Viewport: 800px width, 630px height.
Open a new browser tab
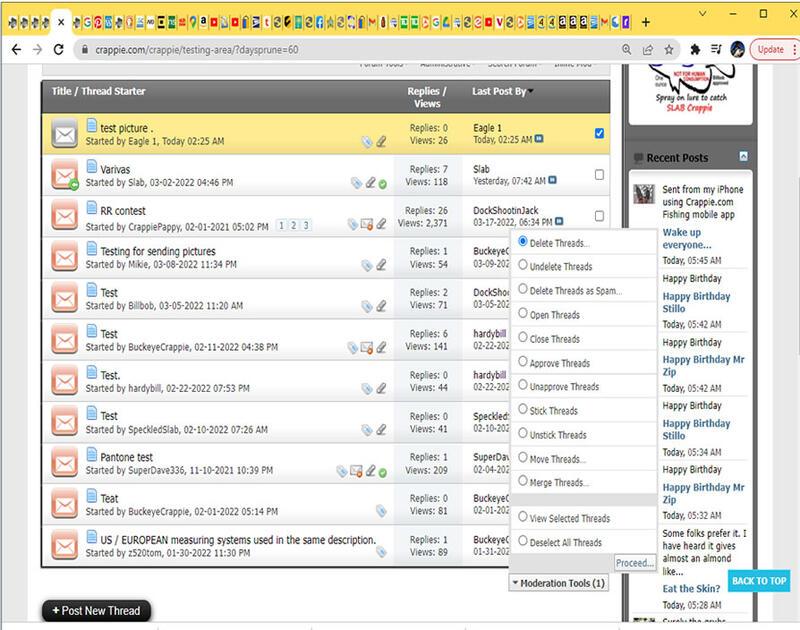click(646, 22)
